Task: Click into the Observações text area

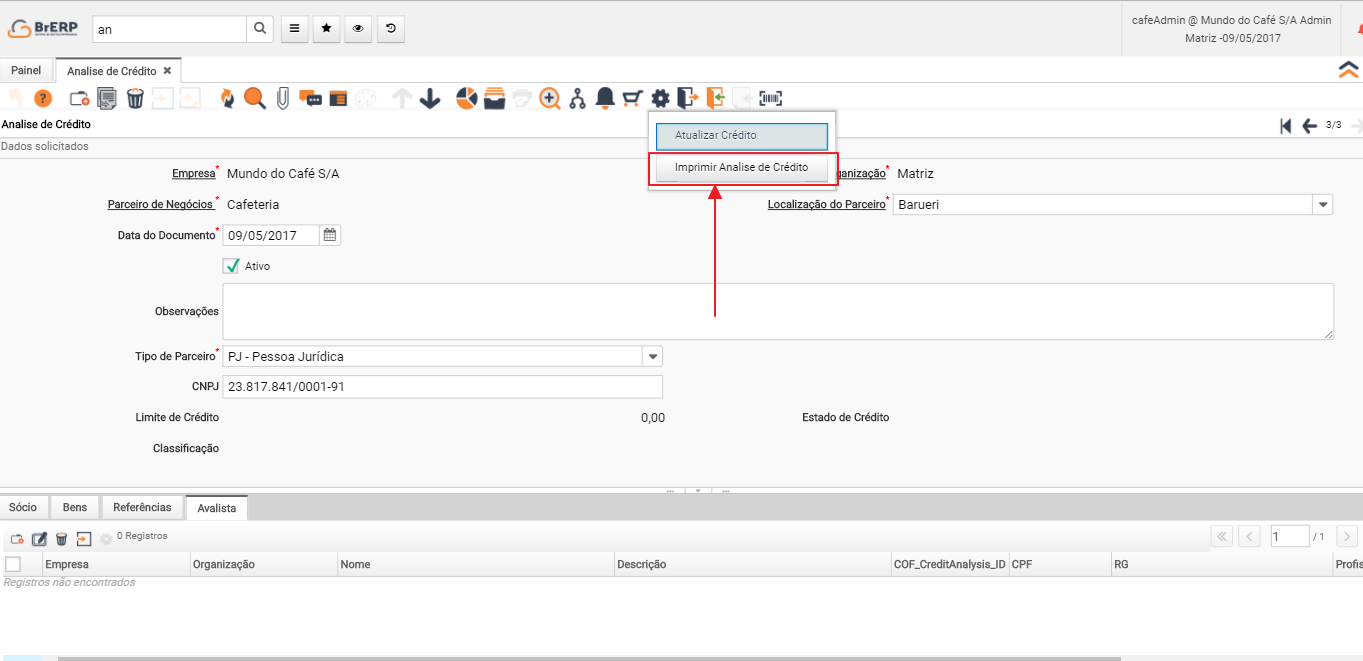Action: click(777, 311)
